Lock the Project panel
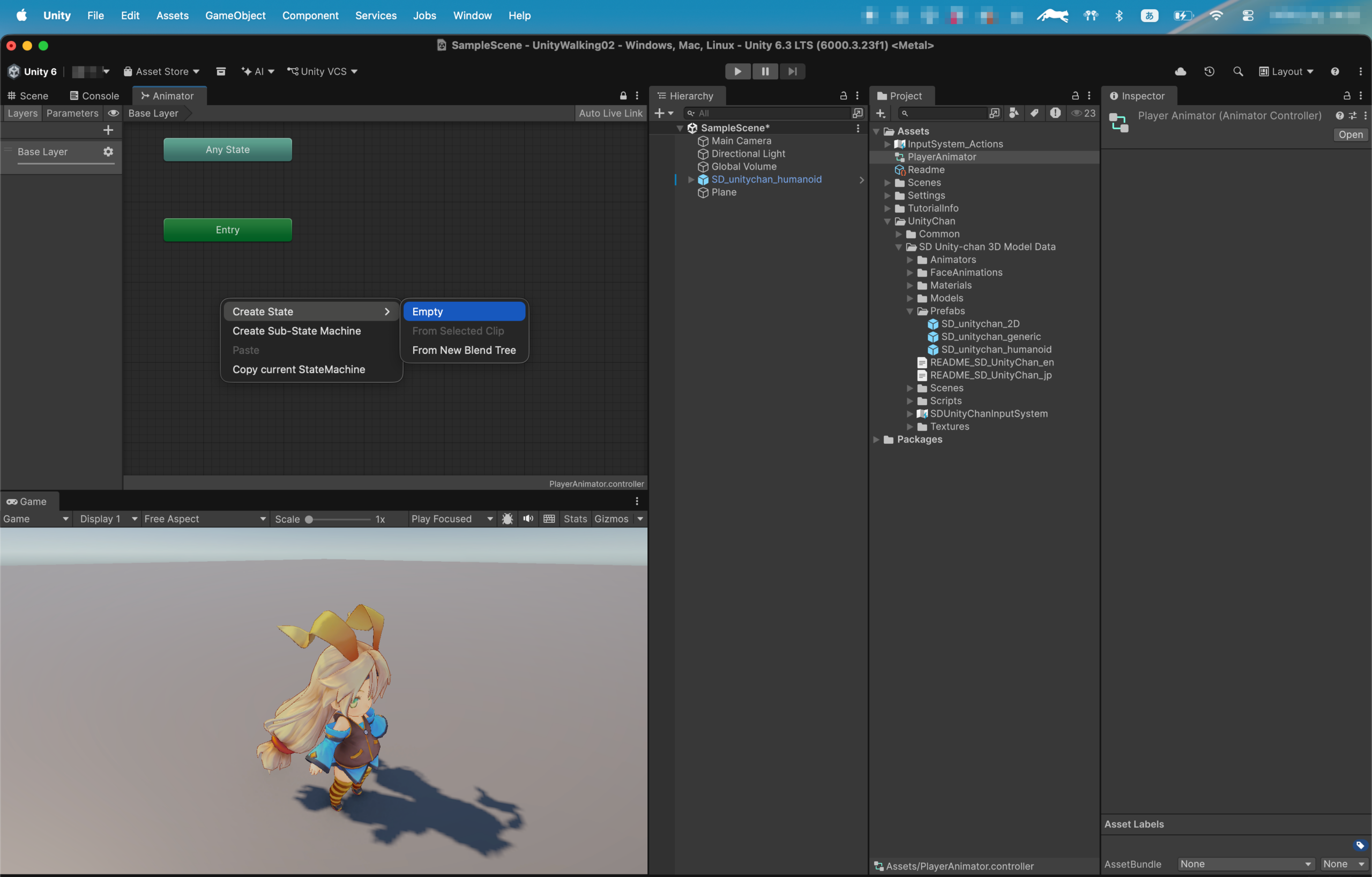The width and height of the screenshot is (1372, 877). tap(1075, 96)
